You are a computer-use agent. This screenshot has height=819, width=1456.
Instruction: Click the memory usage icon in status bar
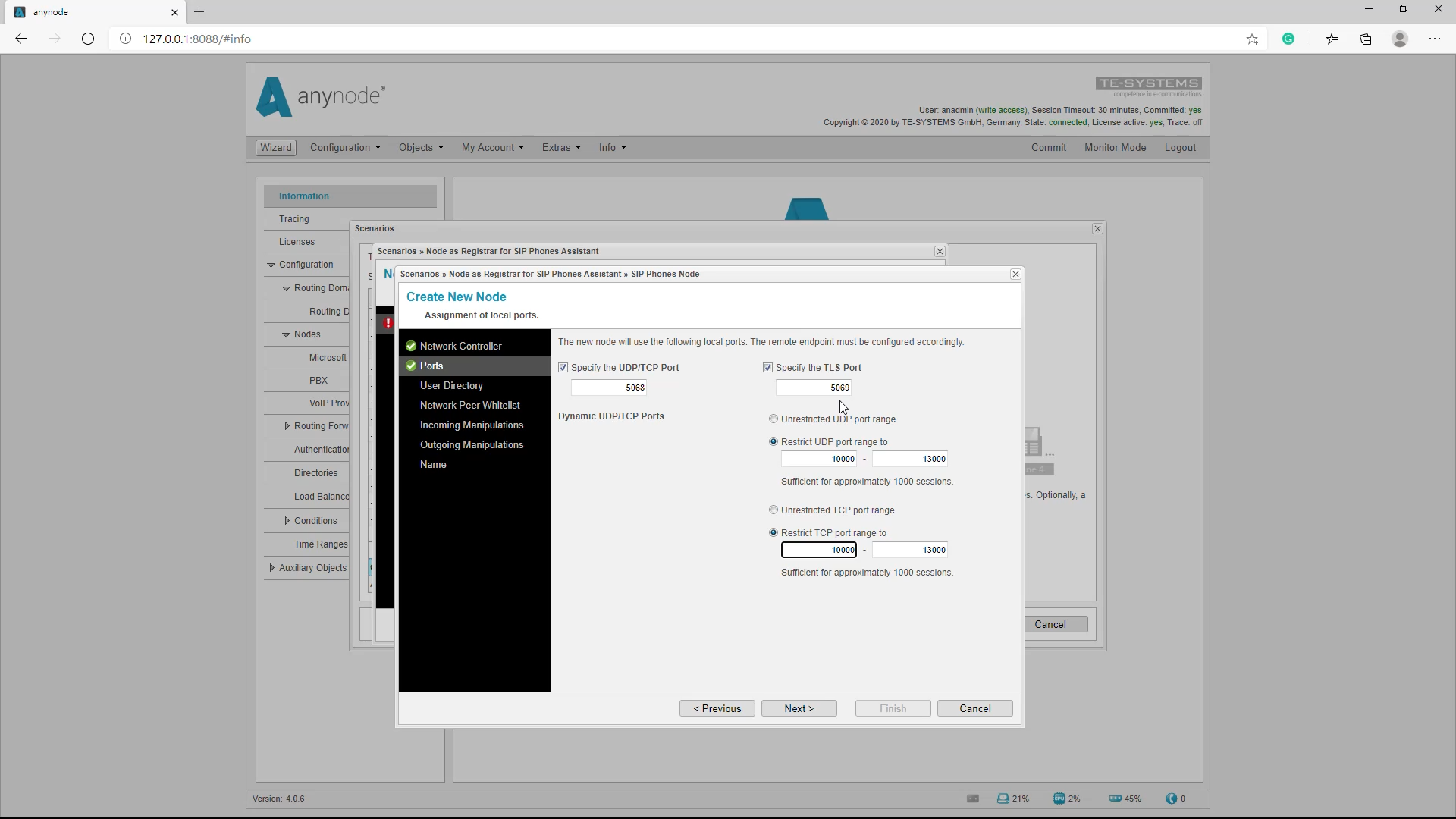coord(1115,799)
